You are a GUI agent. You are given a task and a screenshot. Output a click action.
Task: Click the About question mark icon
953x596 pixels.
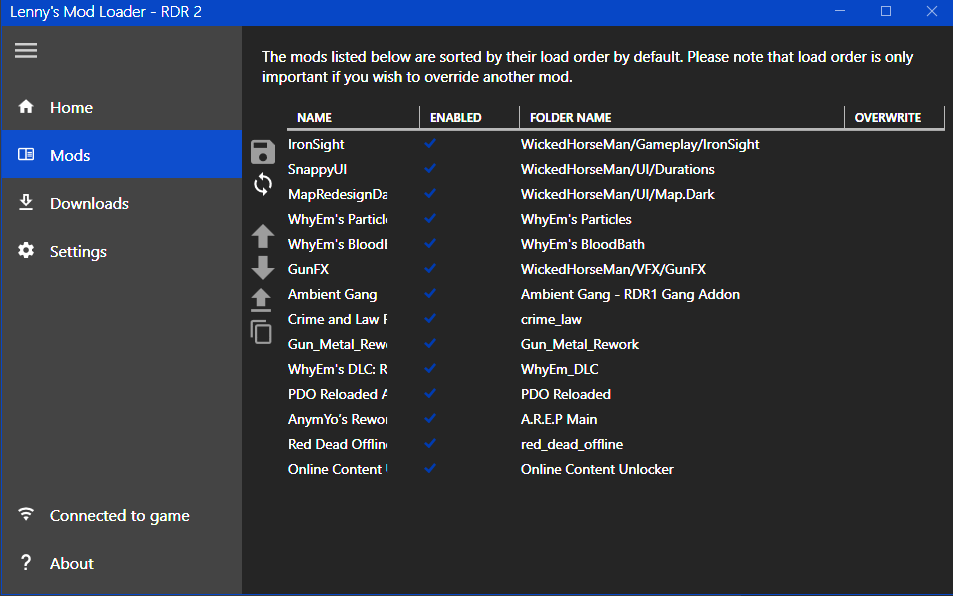[26, 563]
